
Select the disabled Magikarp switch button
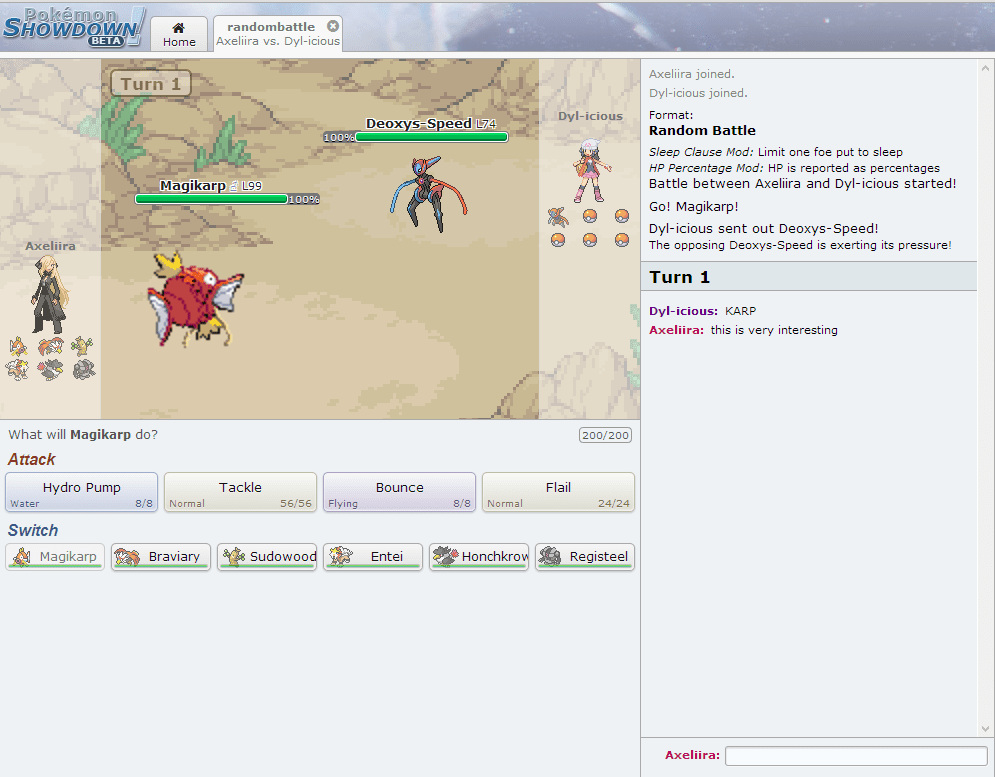click(x=55, y=557)
